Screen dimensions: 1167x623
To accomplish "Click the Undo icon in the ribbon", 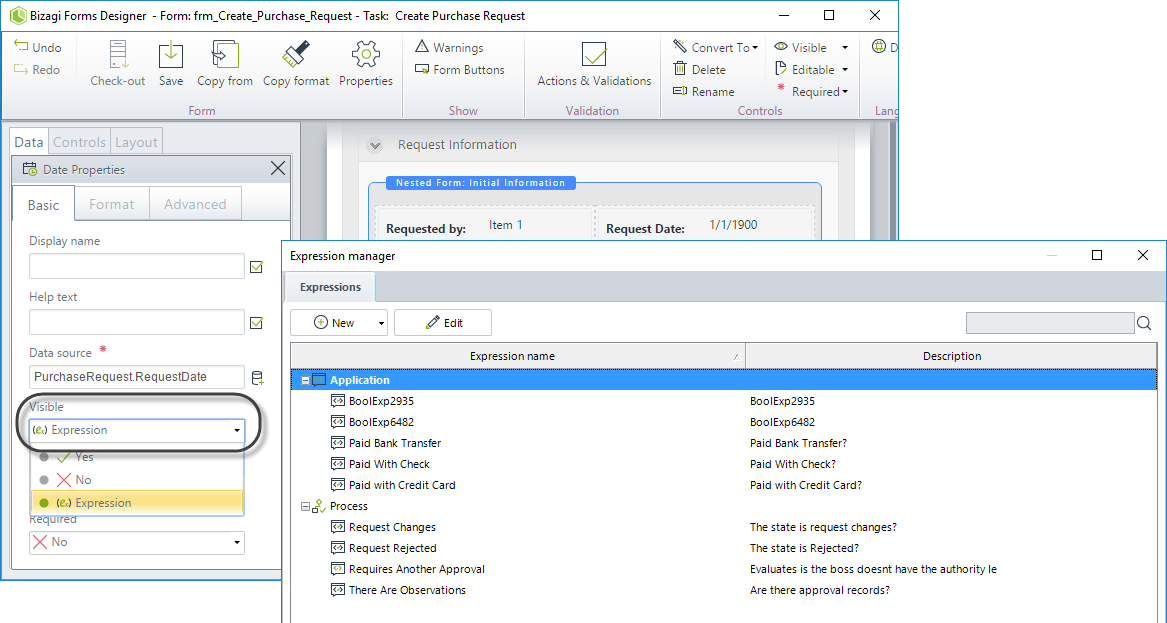I will pos(22,47).
